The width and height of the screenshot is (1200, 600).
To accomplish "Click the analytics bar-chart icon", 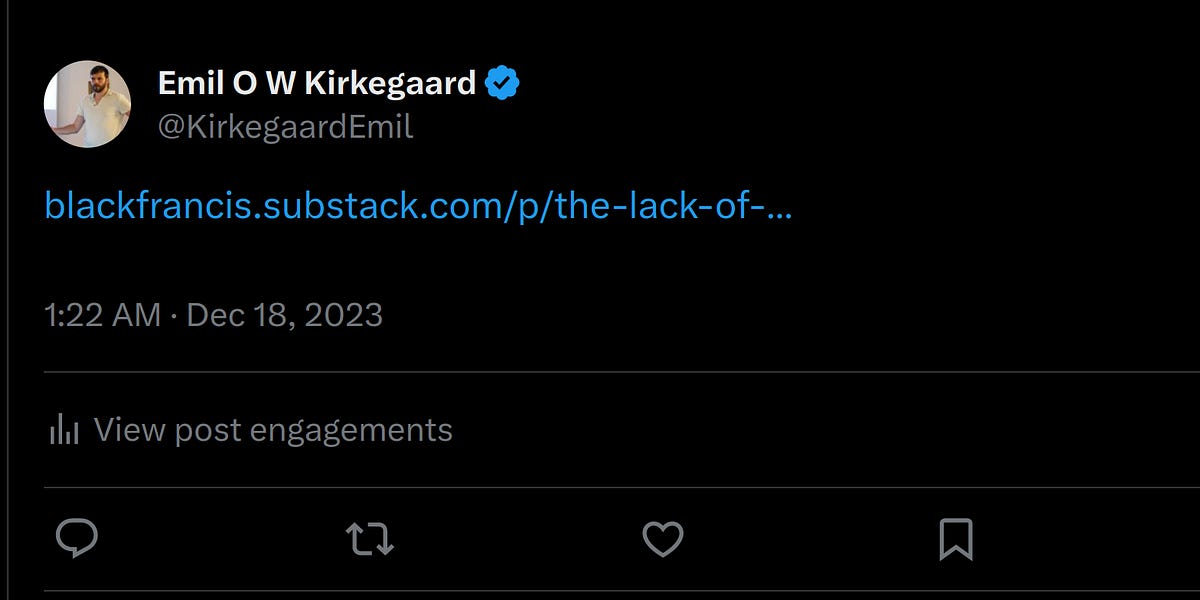I will (x=64, y=428).
